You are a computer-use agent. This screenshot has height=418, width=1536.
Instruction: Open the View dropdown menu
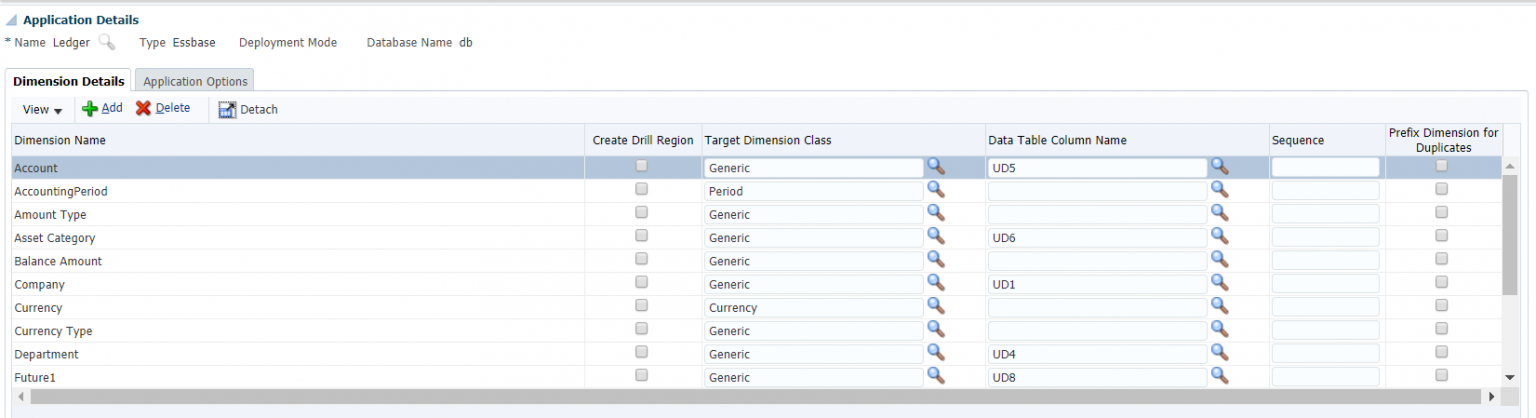pyautogui.click(x=42, y=109)
